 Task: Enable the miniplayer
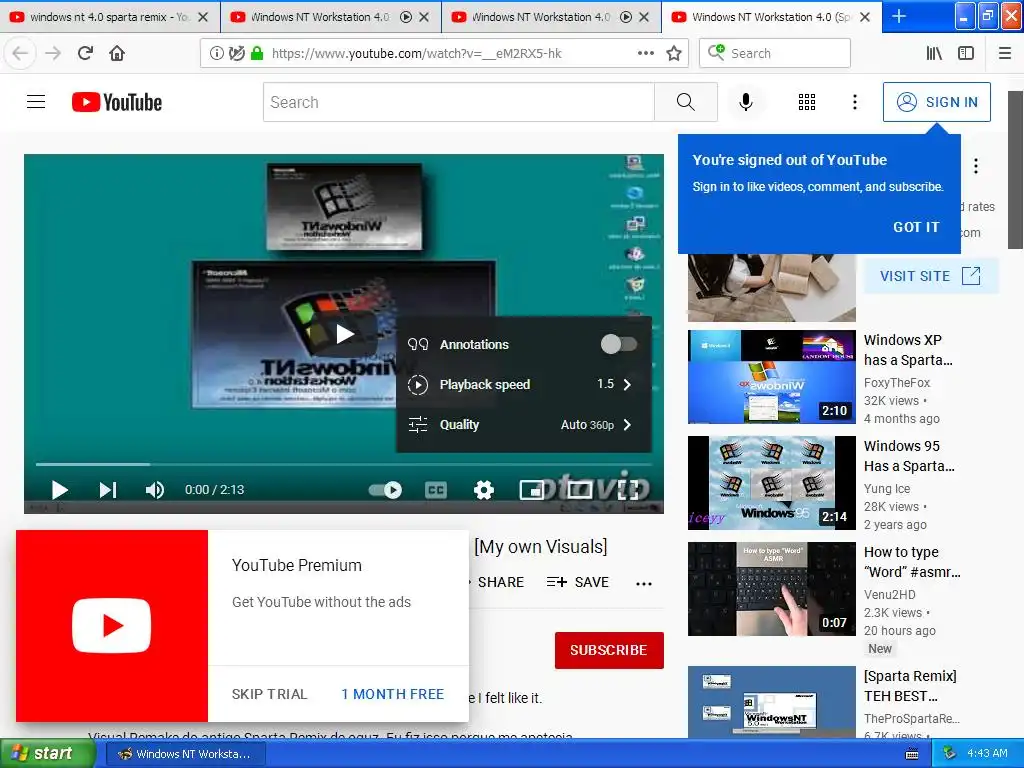click(x=532, y=490)
